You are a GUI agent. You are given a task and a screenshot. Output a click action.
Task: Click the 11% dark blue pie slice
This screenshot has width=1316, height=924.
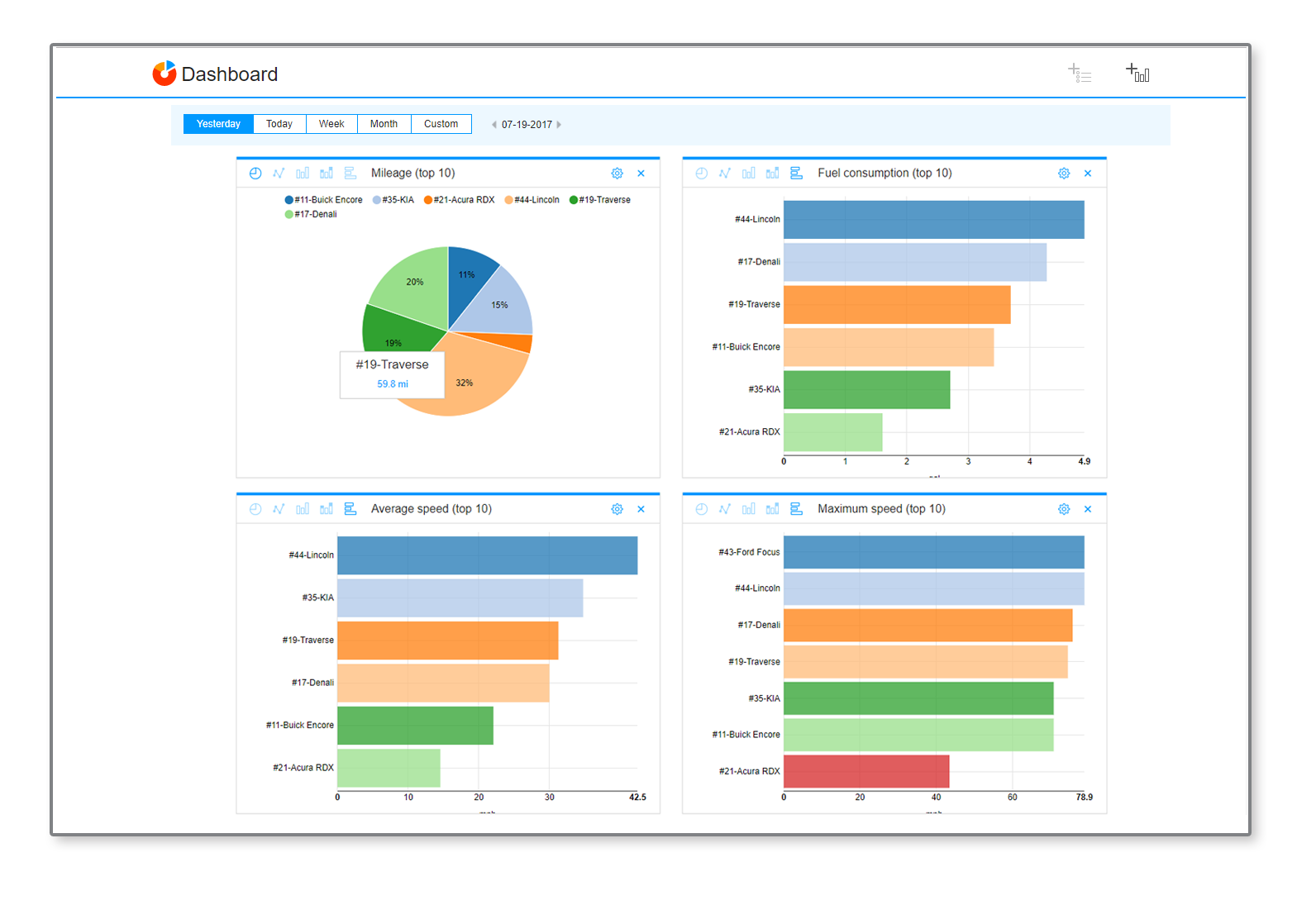click(x=466, y=279)
